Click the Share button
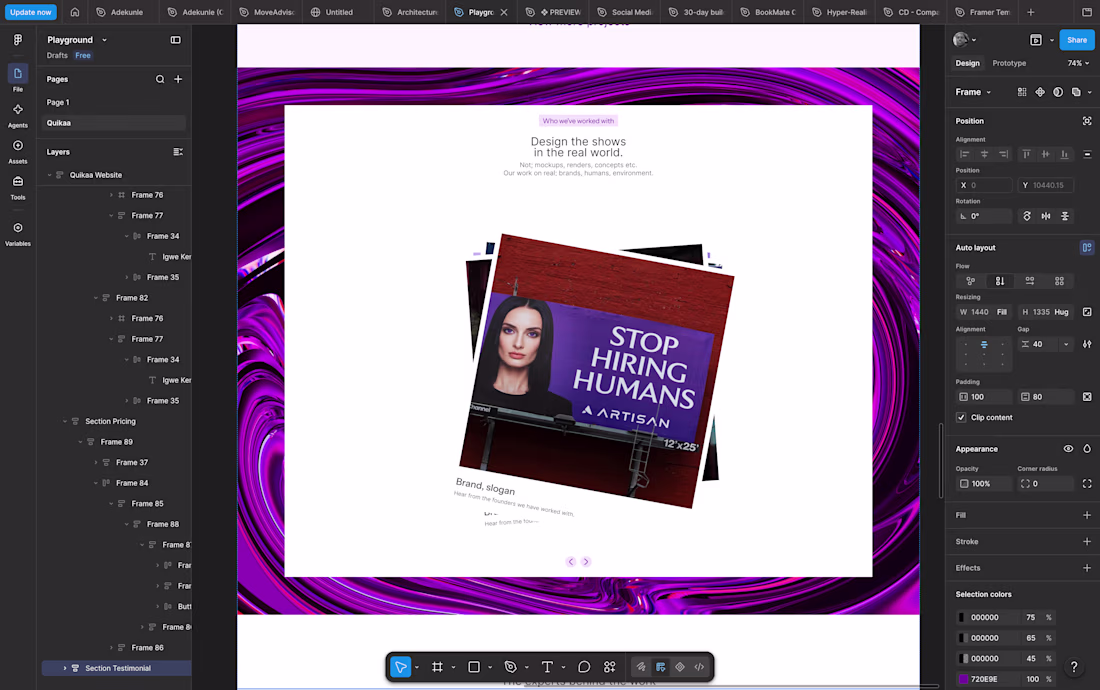The height and width of the screenshot is (690, 1100). (1076, 40)
